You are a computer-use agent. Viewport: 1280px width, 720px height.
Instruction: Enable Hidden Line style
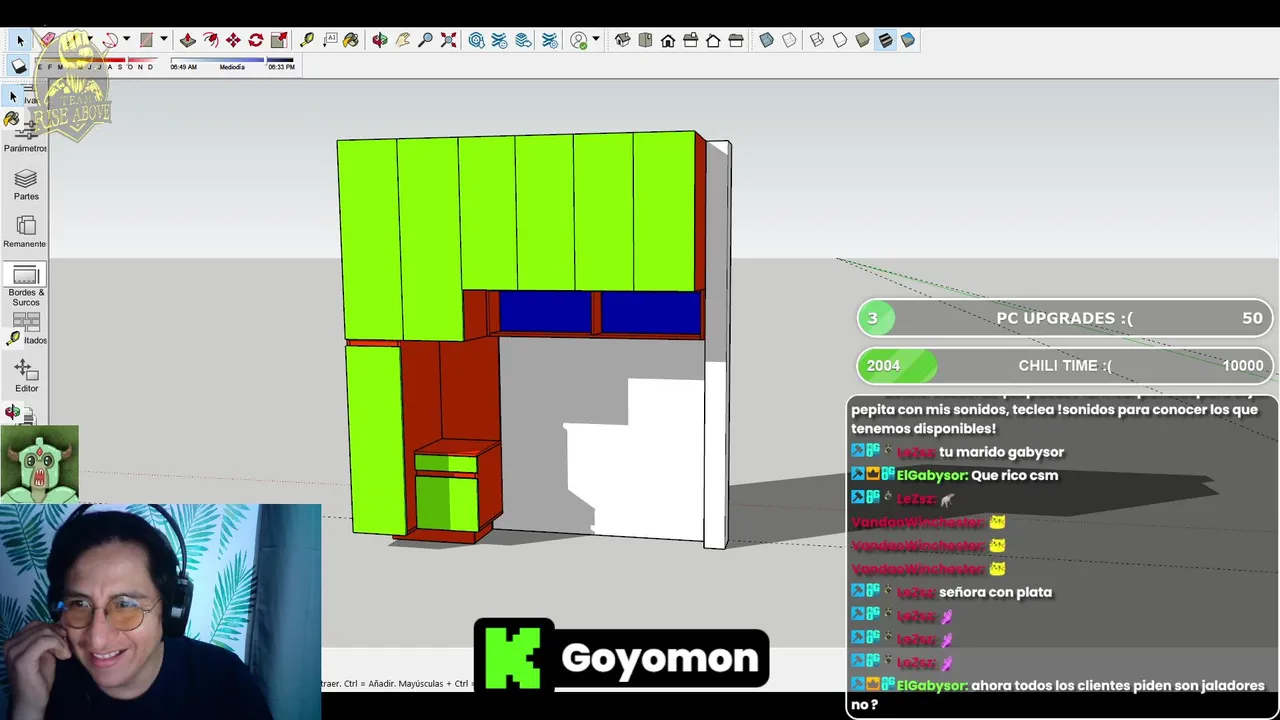click(840, 40)
